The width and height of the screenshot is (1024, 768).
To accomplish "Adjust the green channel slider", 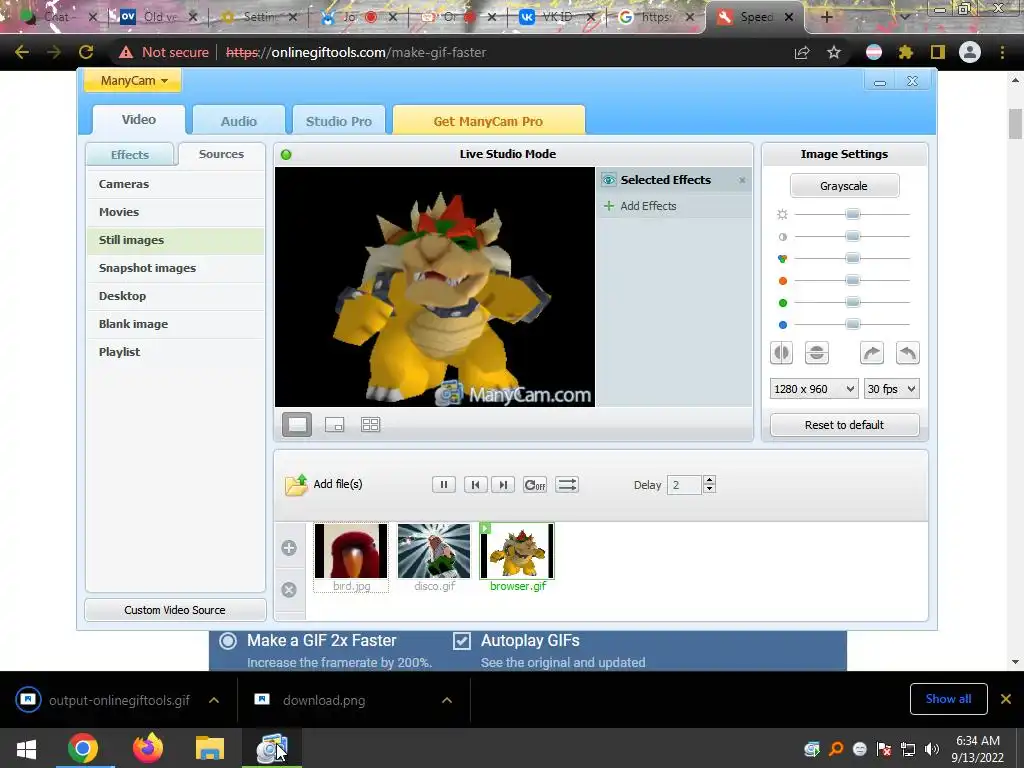I will (852, 302).
